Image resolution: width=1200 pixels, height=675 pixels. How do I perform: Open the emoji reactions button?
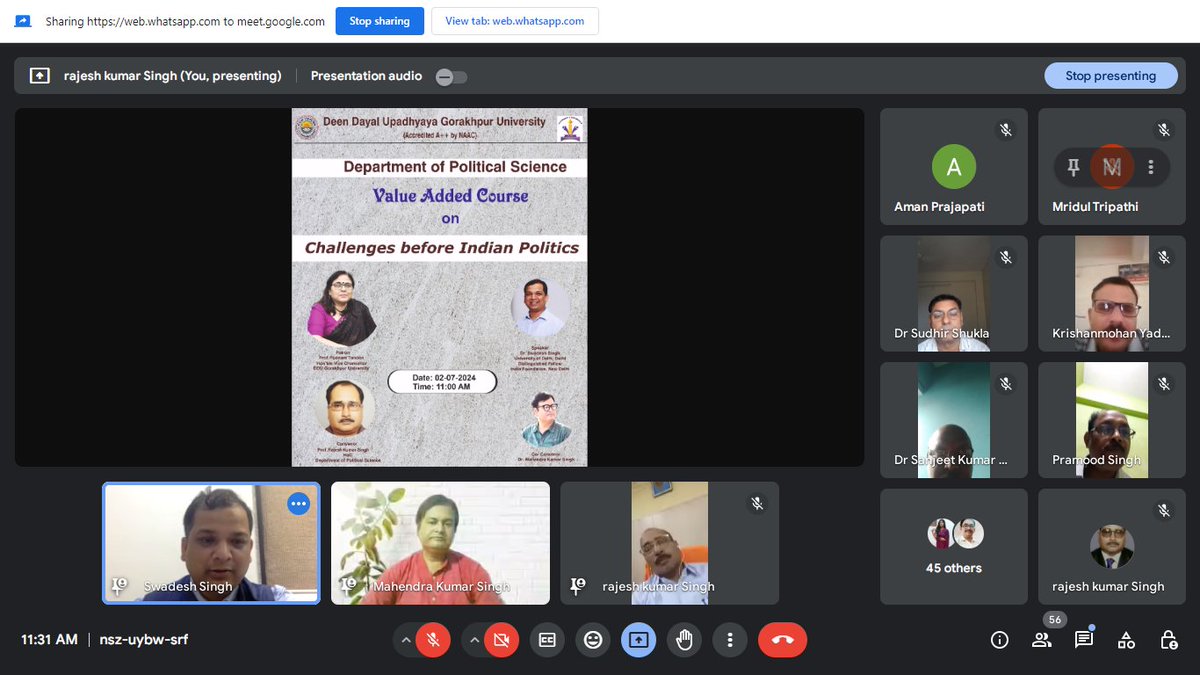click(x=593, y=640)
